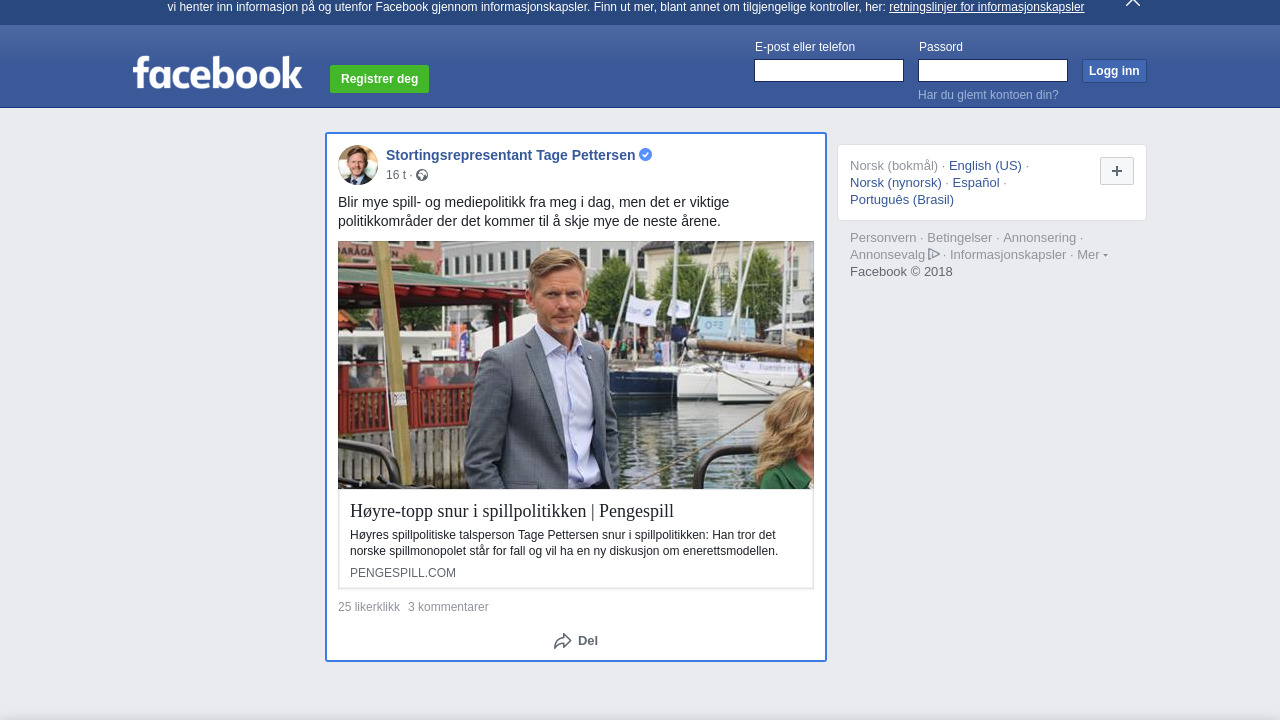Click the Logg inn button
Image resolution: width=1280 pixels, height=720 pixels.
(1114, 71)
